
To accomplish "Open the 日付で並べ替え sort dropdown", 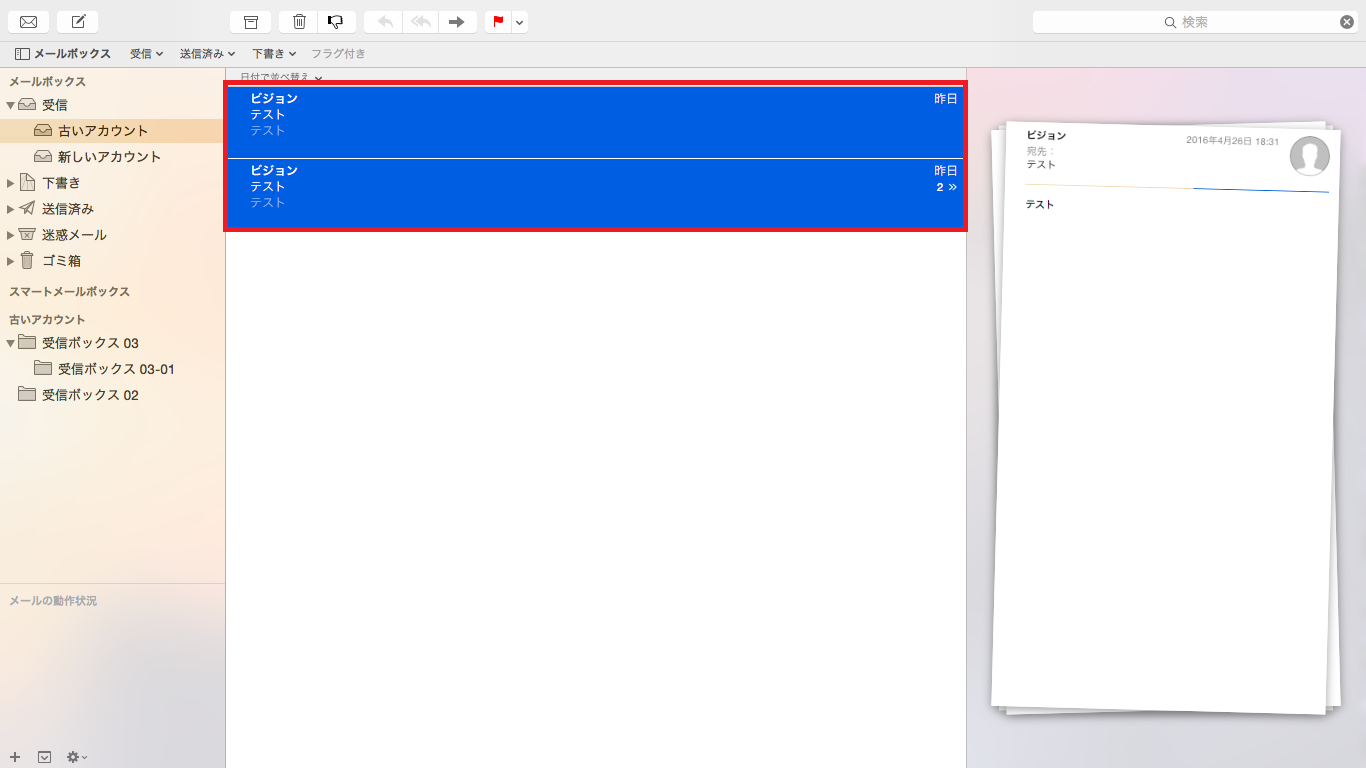I will [x=281, y=77].
